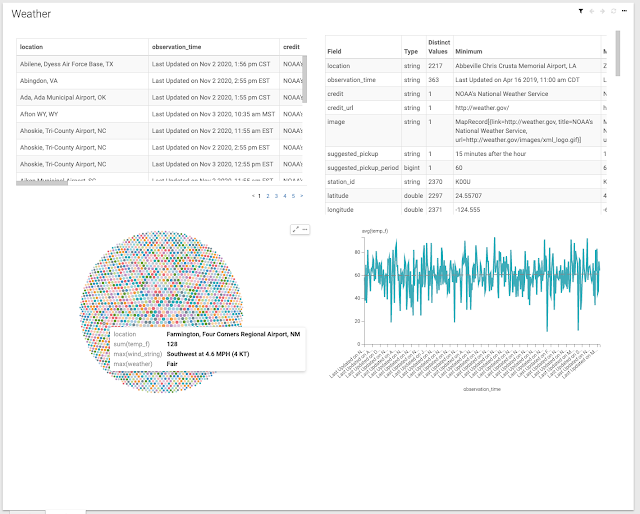Go to the next table page arrow
The height and width of the screenshot is (514, 640).
coord(302,196)
